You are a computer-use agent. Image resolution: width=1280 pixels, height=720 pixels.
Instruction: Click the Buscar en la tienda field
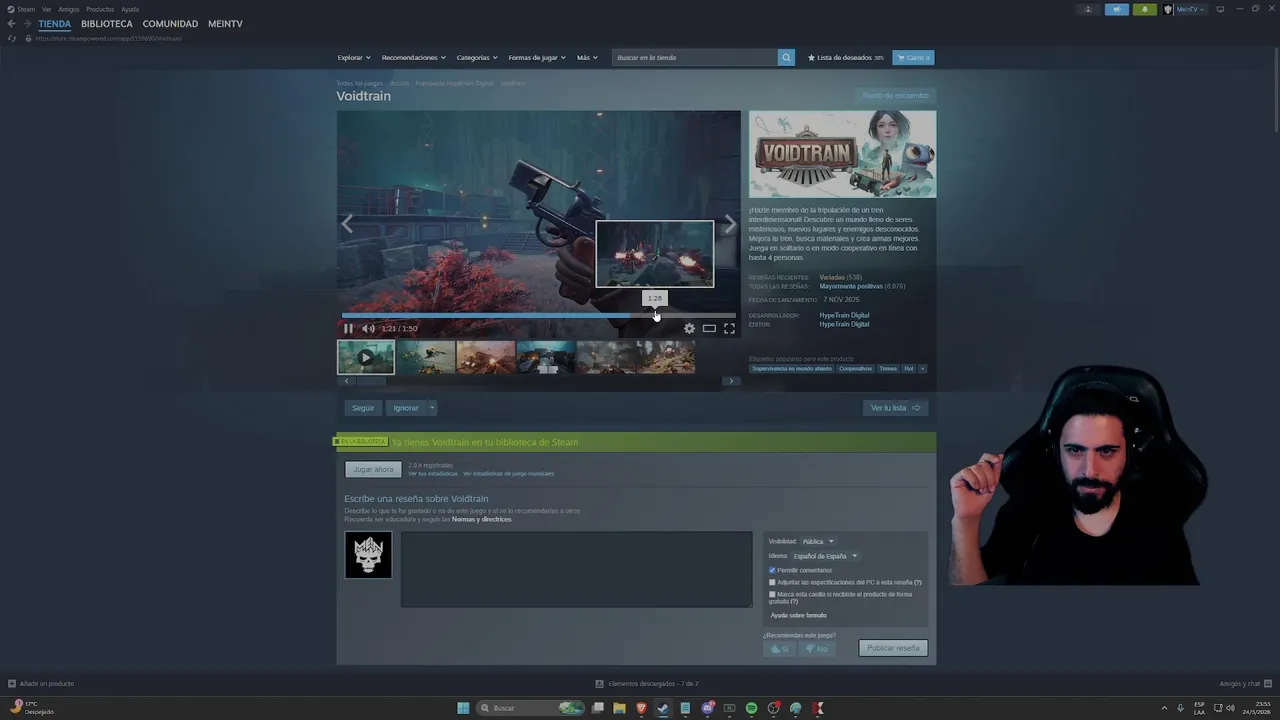pos(695,57)
